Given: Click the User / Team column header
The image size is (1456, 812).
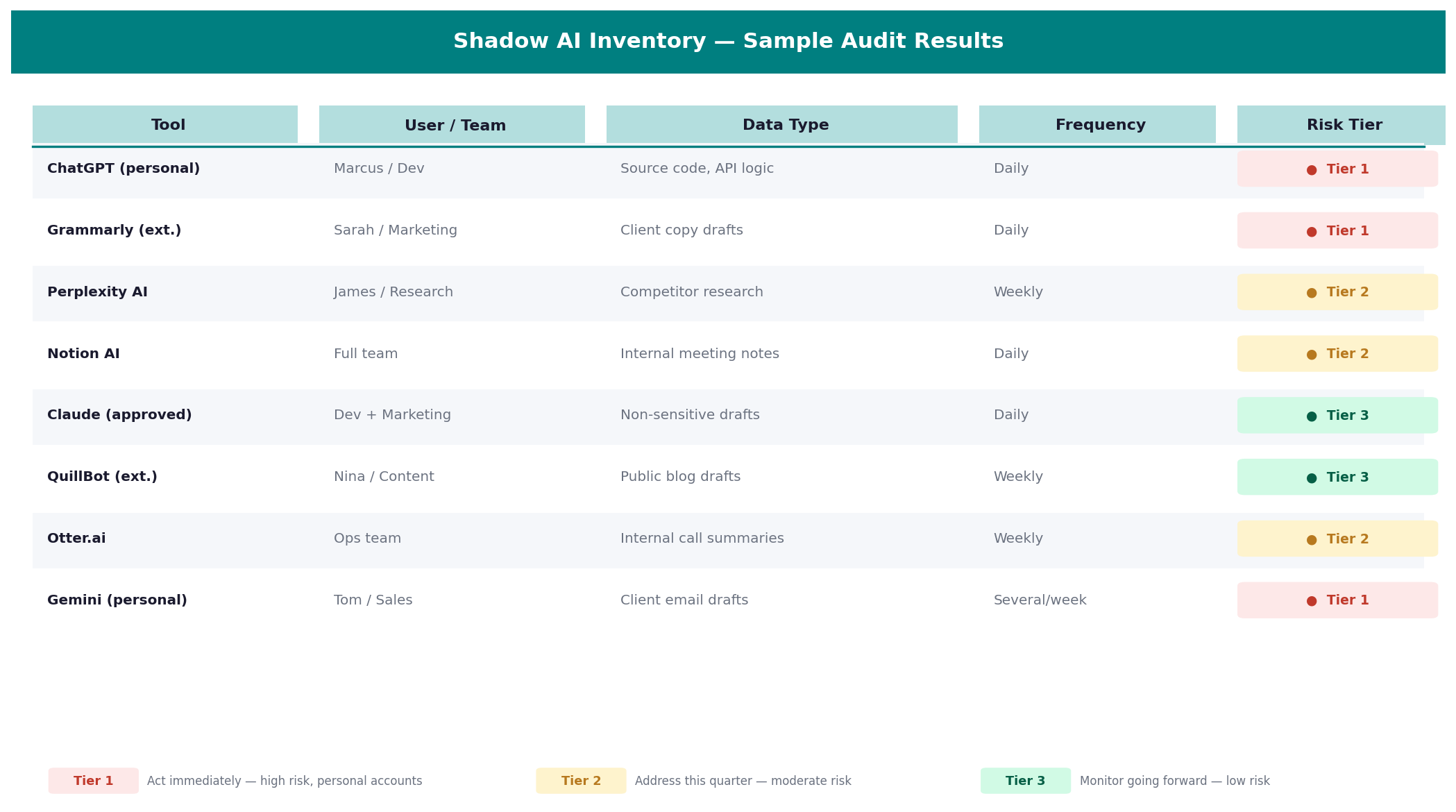Looking at the screenshot, I should [x=455, y=124].
